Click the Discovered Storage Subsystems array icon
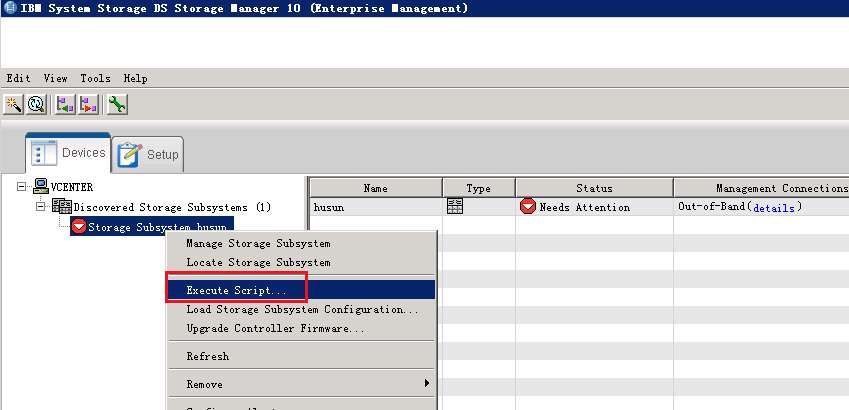The image size is (849, 410). 62,206
